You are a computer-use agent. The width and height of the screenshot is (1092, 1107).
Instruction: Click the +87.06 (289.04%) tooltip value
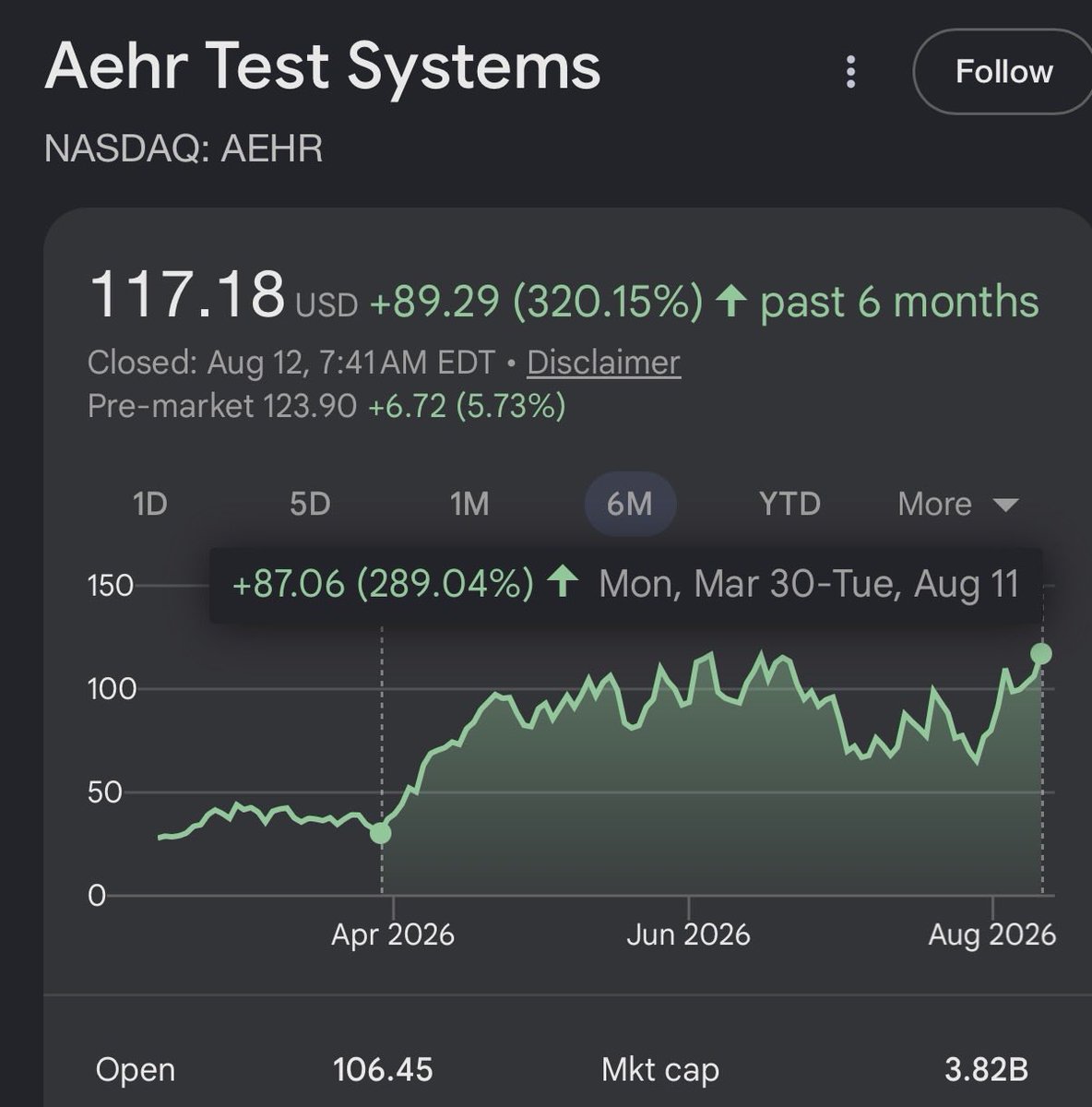(x=383, y=584)
